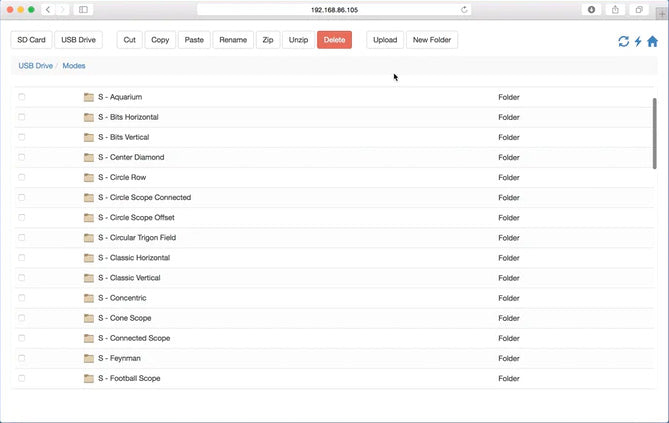Click the New Folder button
This screenshot has height=423, width=669.
pyautogui.click(x=432, y=40)
